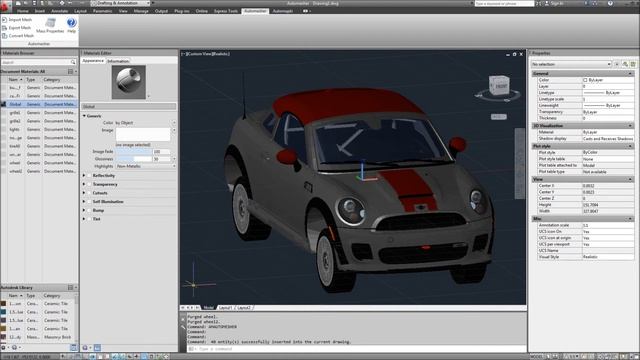Click the Masonry Brick library row
640x360 pixels.
pos(38,337)
